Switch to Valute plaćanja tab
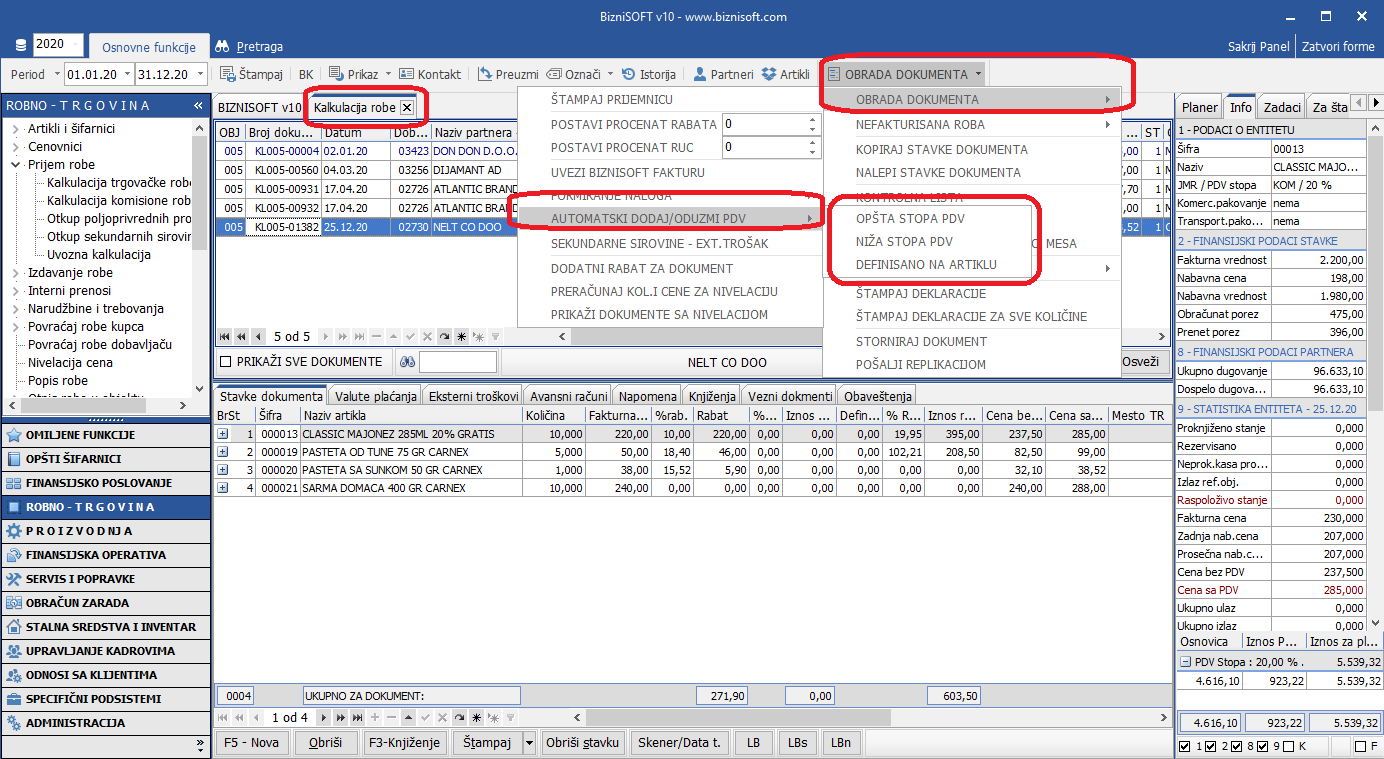Screen dimensions: 1384x759 pyautogui.click(x=375, y=397)
